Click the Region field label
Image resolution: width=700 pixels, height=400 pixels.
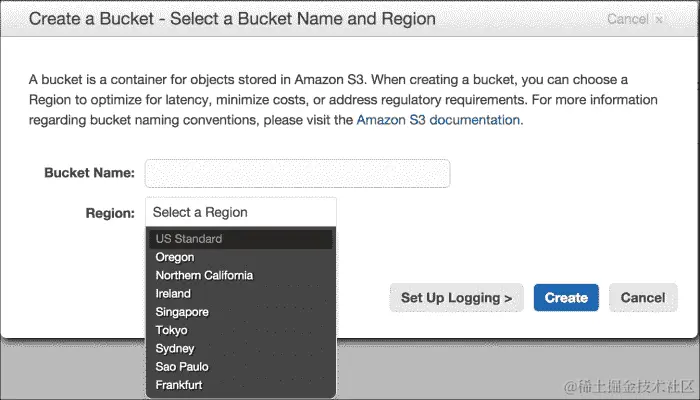(x=110, y=213)
